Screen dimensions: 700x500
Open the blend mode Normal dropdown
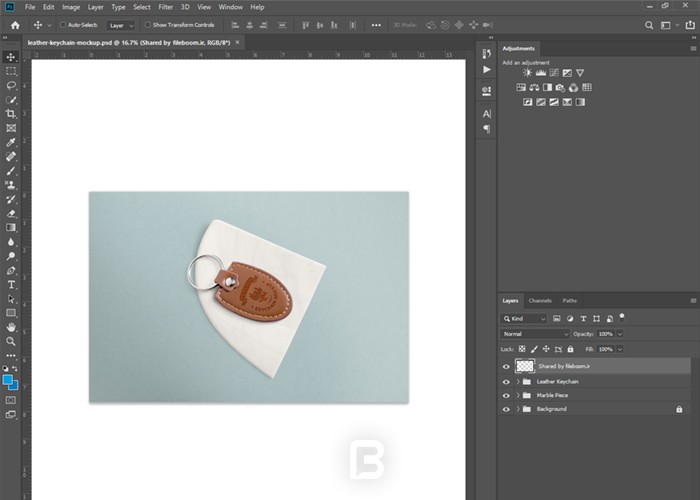tap(535, 334)
